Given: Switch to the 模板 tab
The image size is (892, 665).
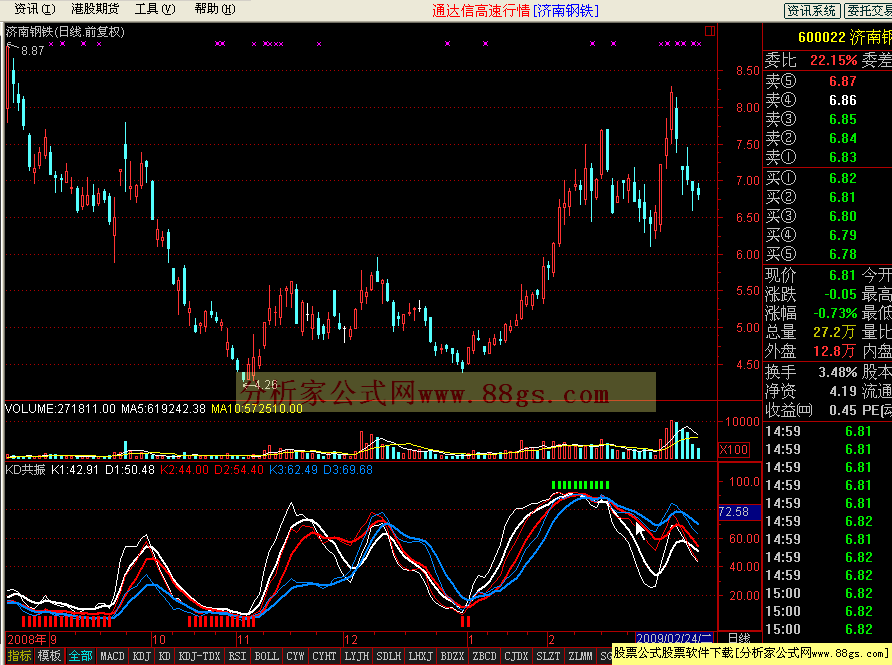Looking at the screenshot, I should [49, 656].
